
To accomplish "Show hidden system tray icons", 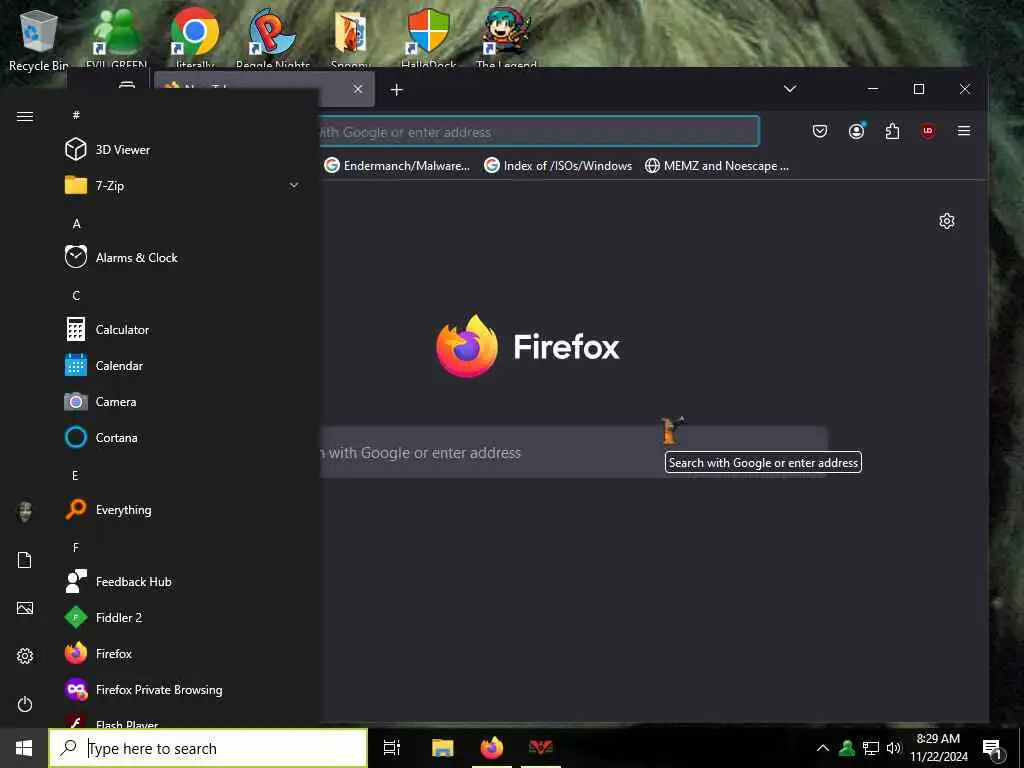I will [823, 748].
